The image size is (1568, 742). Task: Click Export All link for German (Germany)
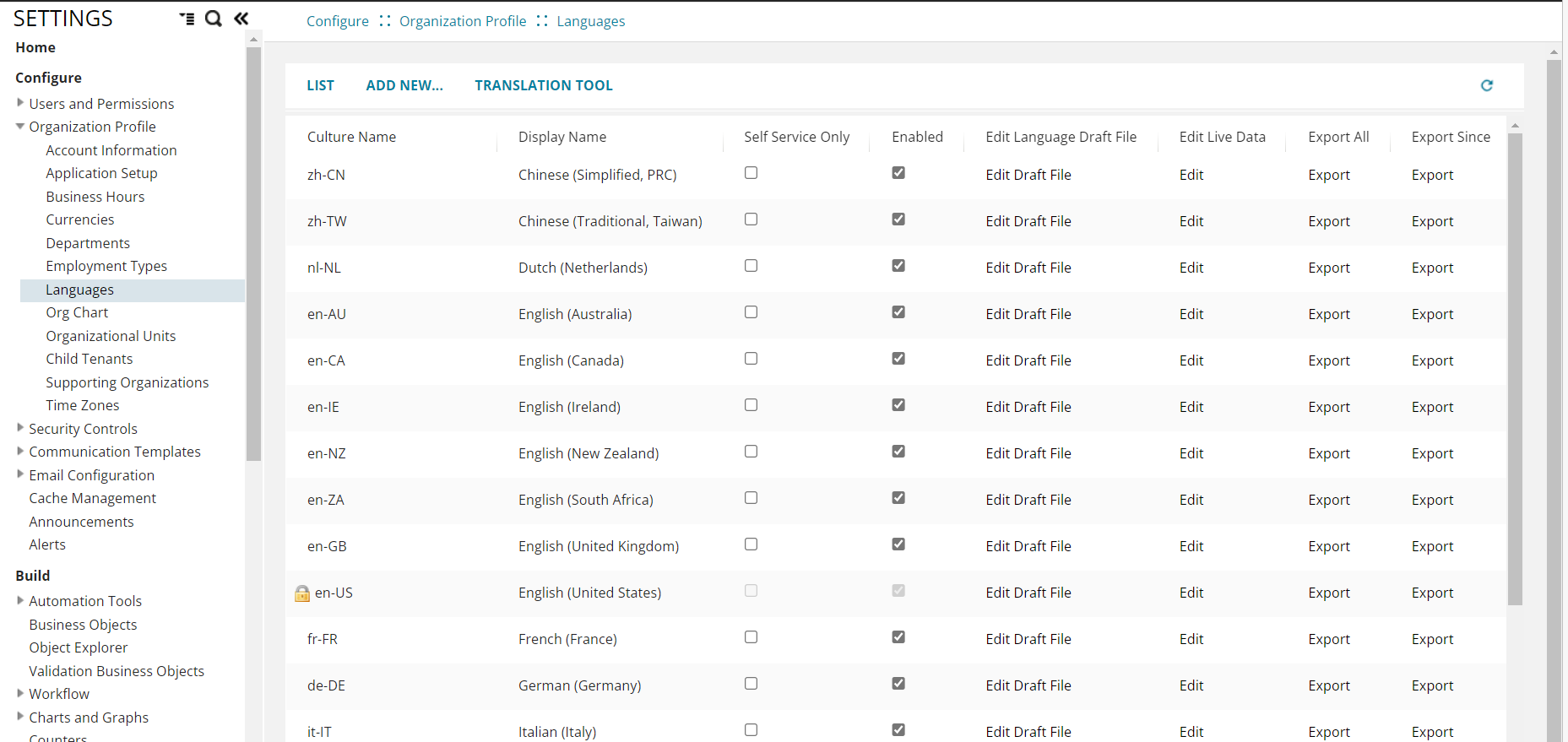(1328, 685)
